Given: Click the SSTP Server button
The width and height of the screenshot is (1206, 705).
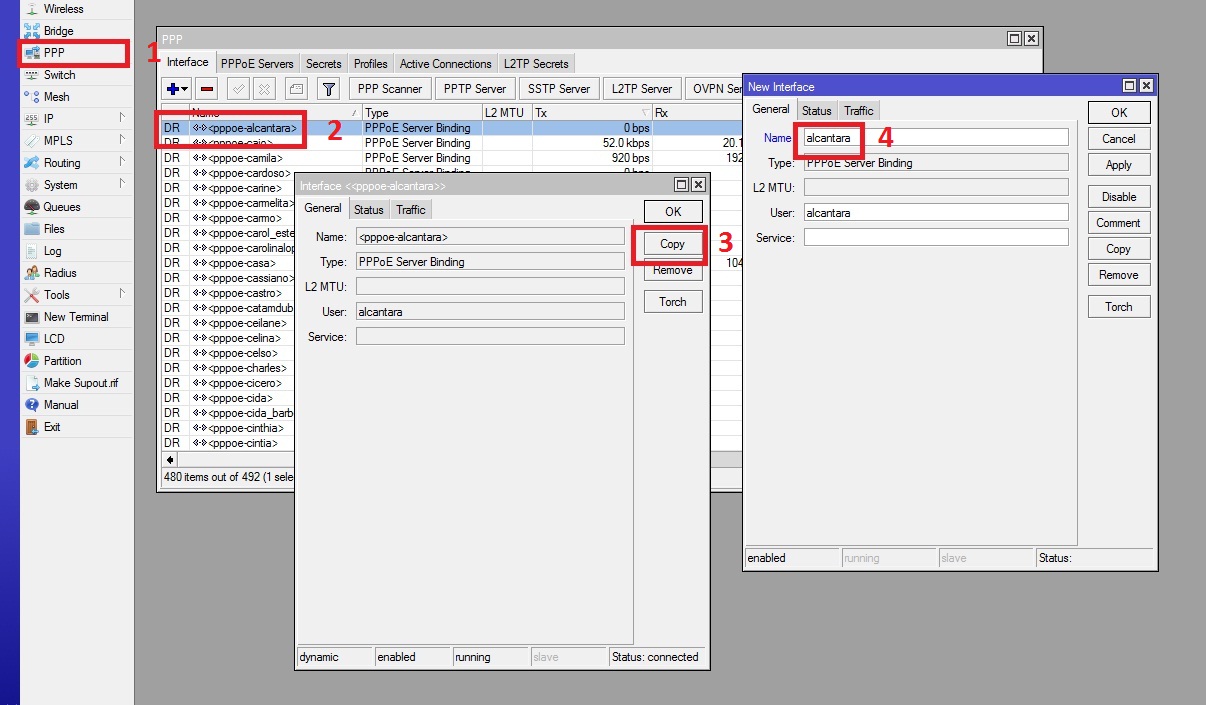Looking at the screenshot, I should tap(559, 89).
